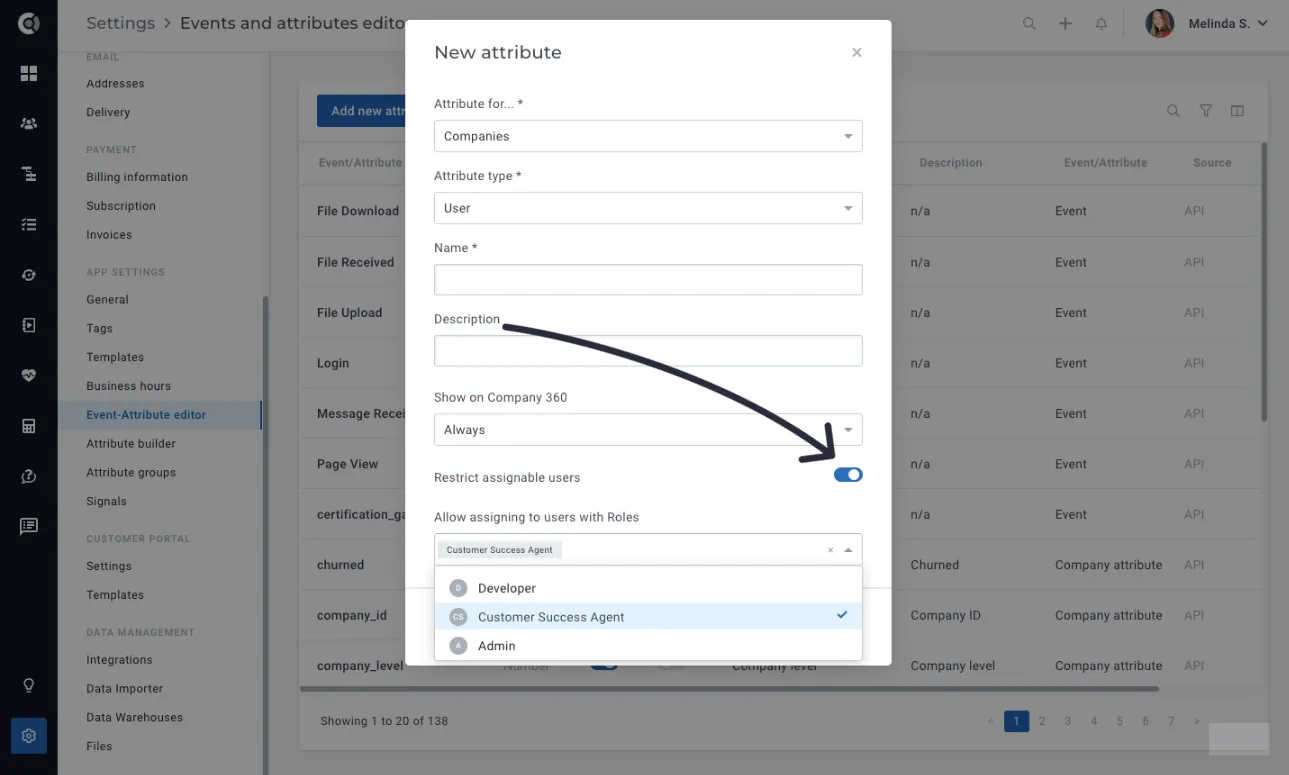Screen dimensions: 1289x775
Task: Open the table columns layout icon
Action: (x=1238, y=111)
